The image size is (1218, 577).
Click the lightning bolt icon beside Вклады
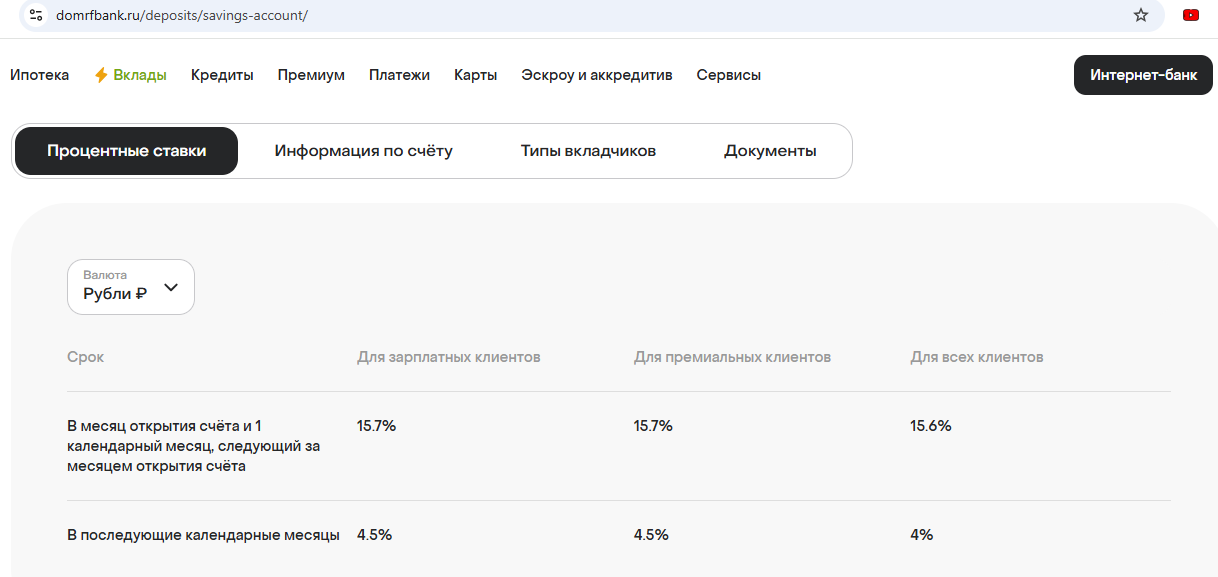(x=101, y=75)
